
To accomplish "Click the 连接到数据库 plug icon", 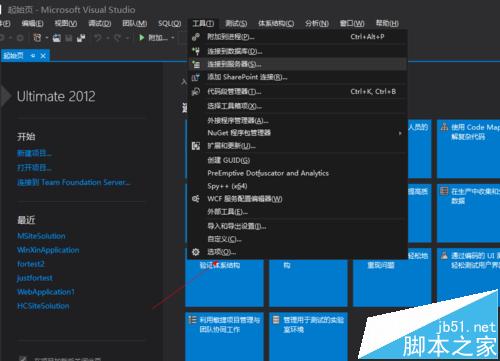I will point(196,51).
